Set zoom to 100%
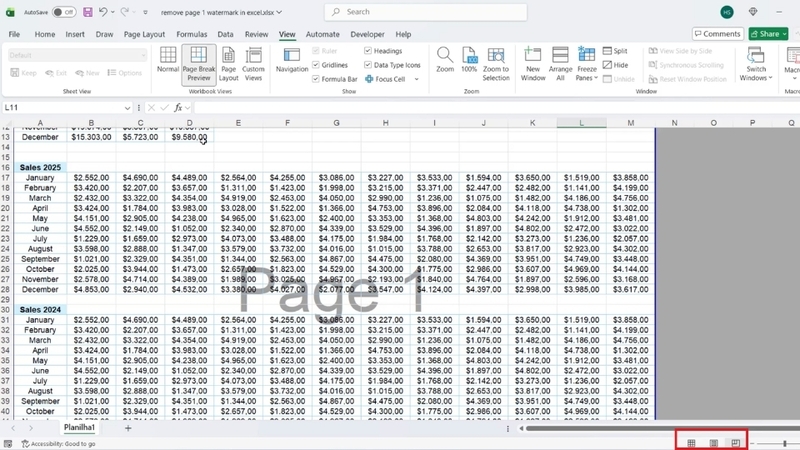 469,60
